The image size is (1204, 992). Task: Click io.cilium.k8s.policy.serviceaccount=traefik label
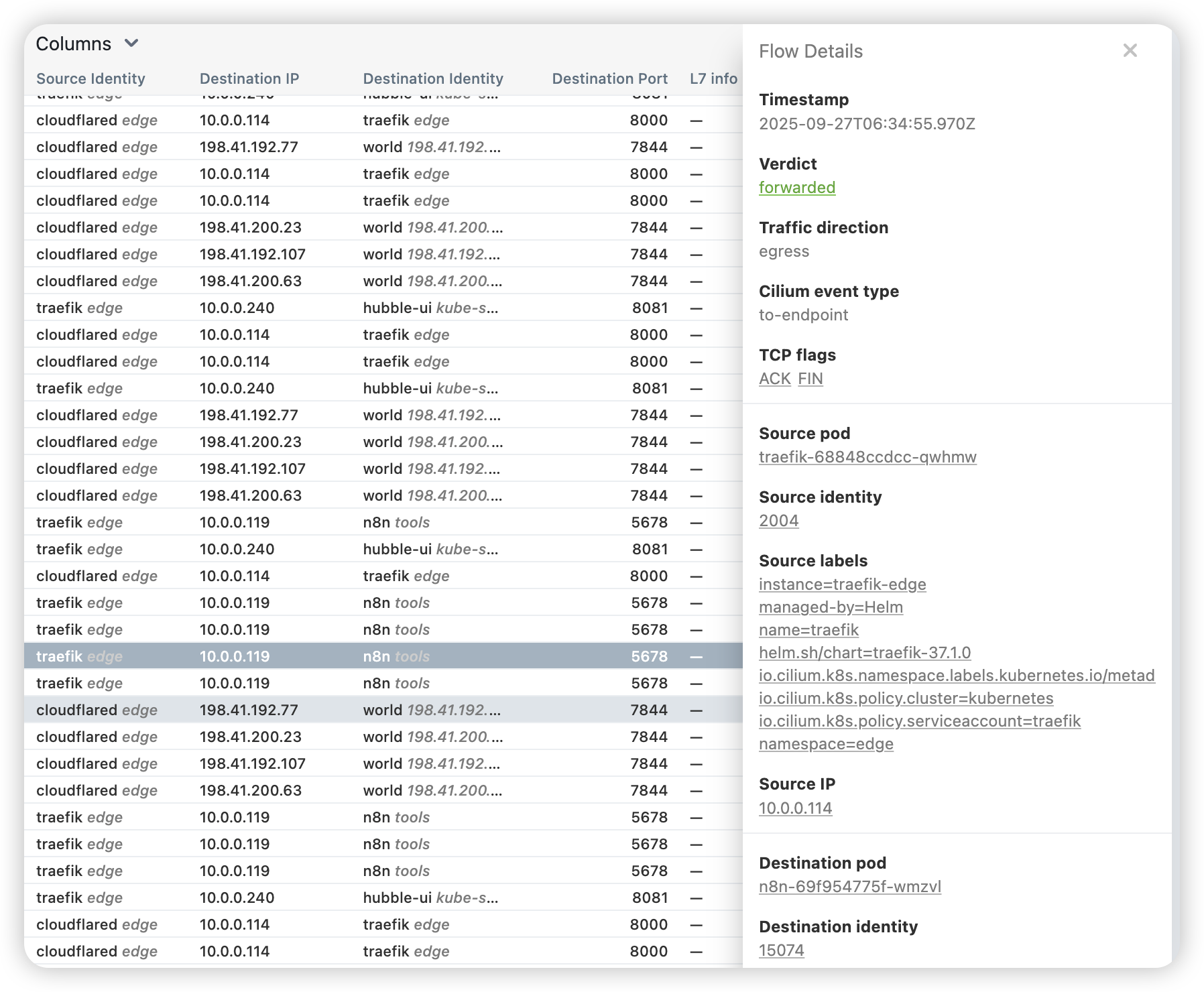point(919,721)
